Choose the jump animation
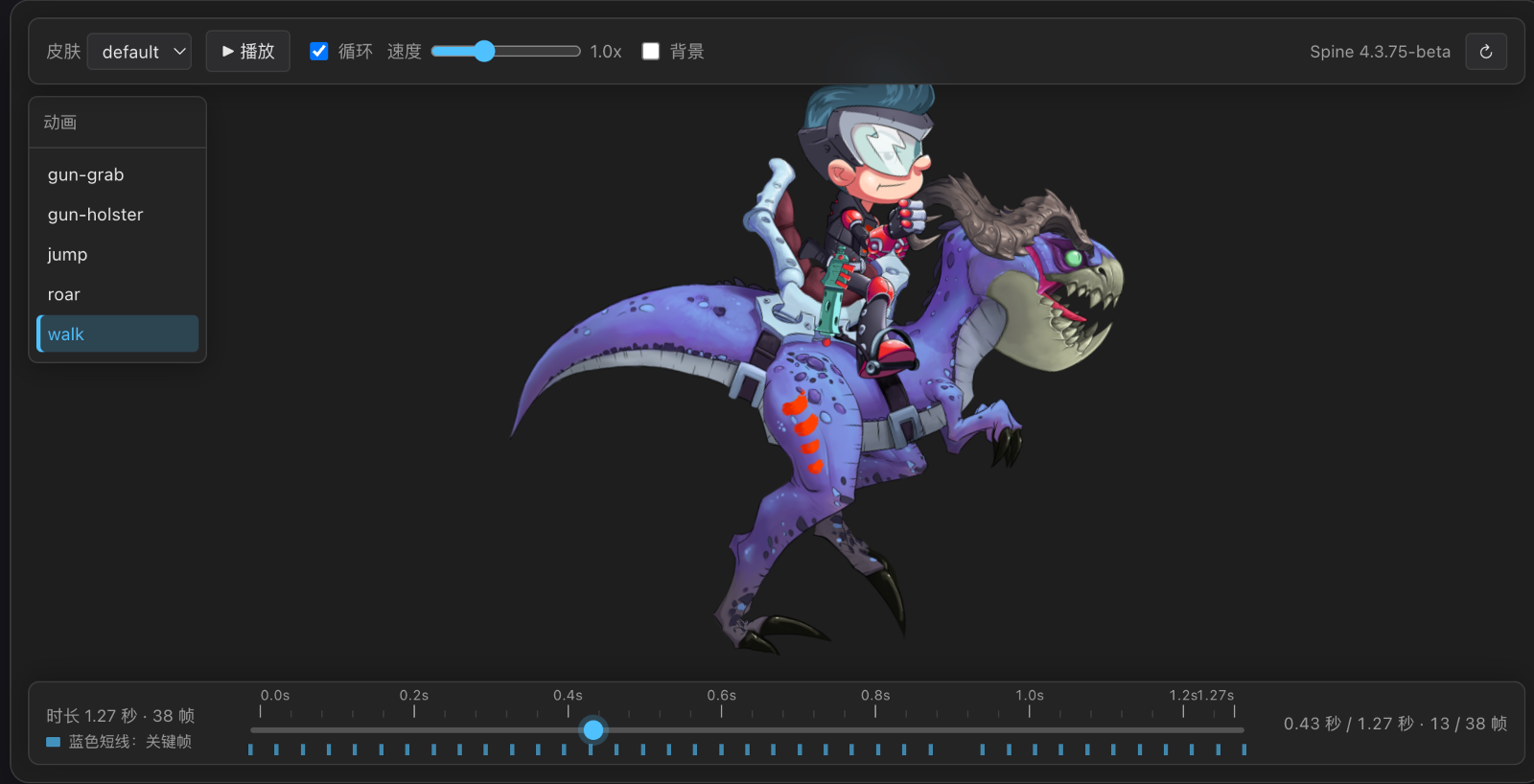 (118, 255)
